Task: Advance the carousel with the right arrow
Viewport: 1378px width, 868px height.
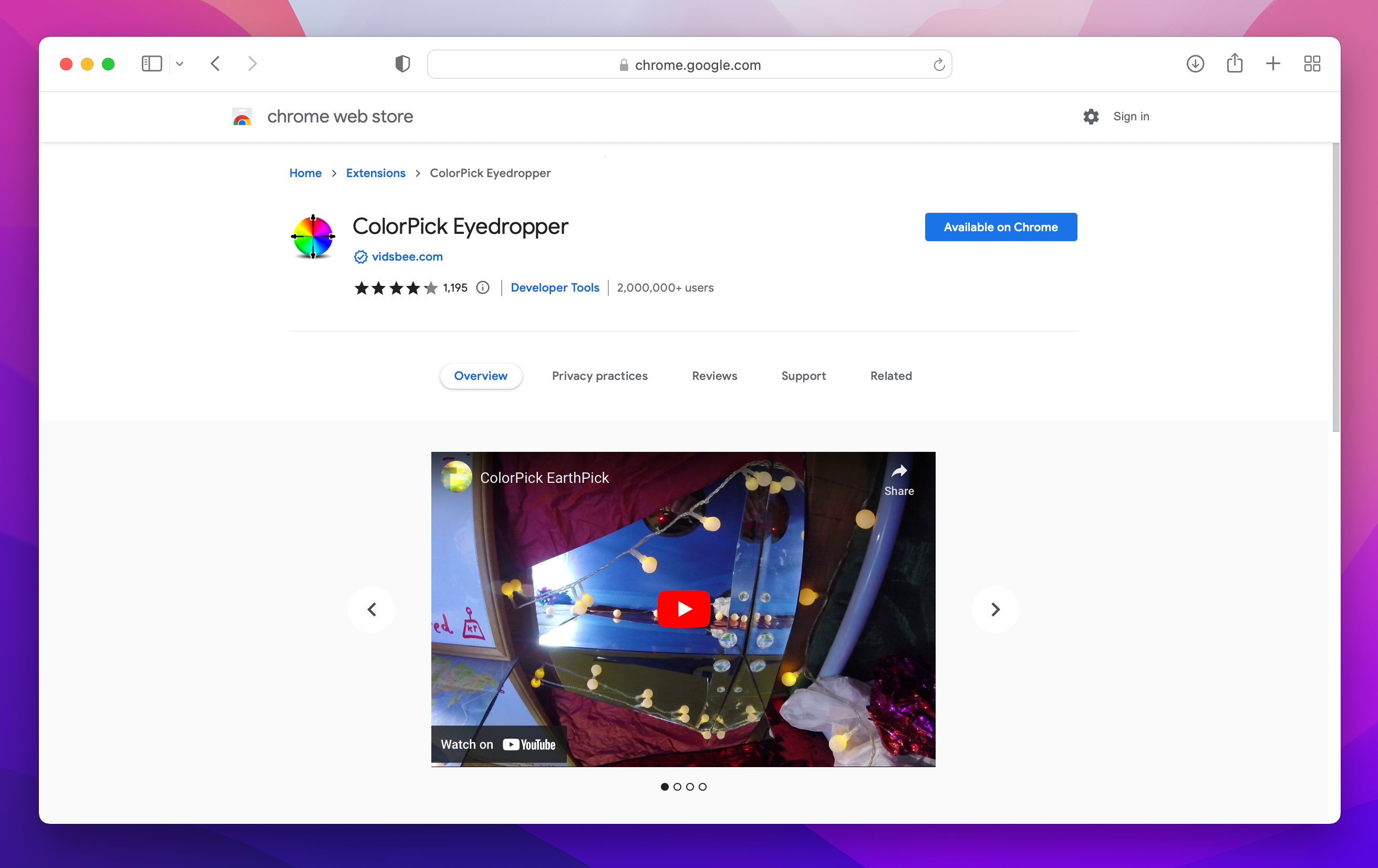Action: point(994,609)
